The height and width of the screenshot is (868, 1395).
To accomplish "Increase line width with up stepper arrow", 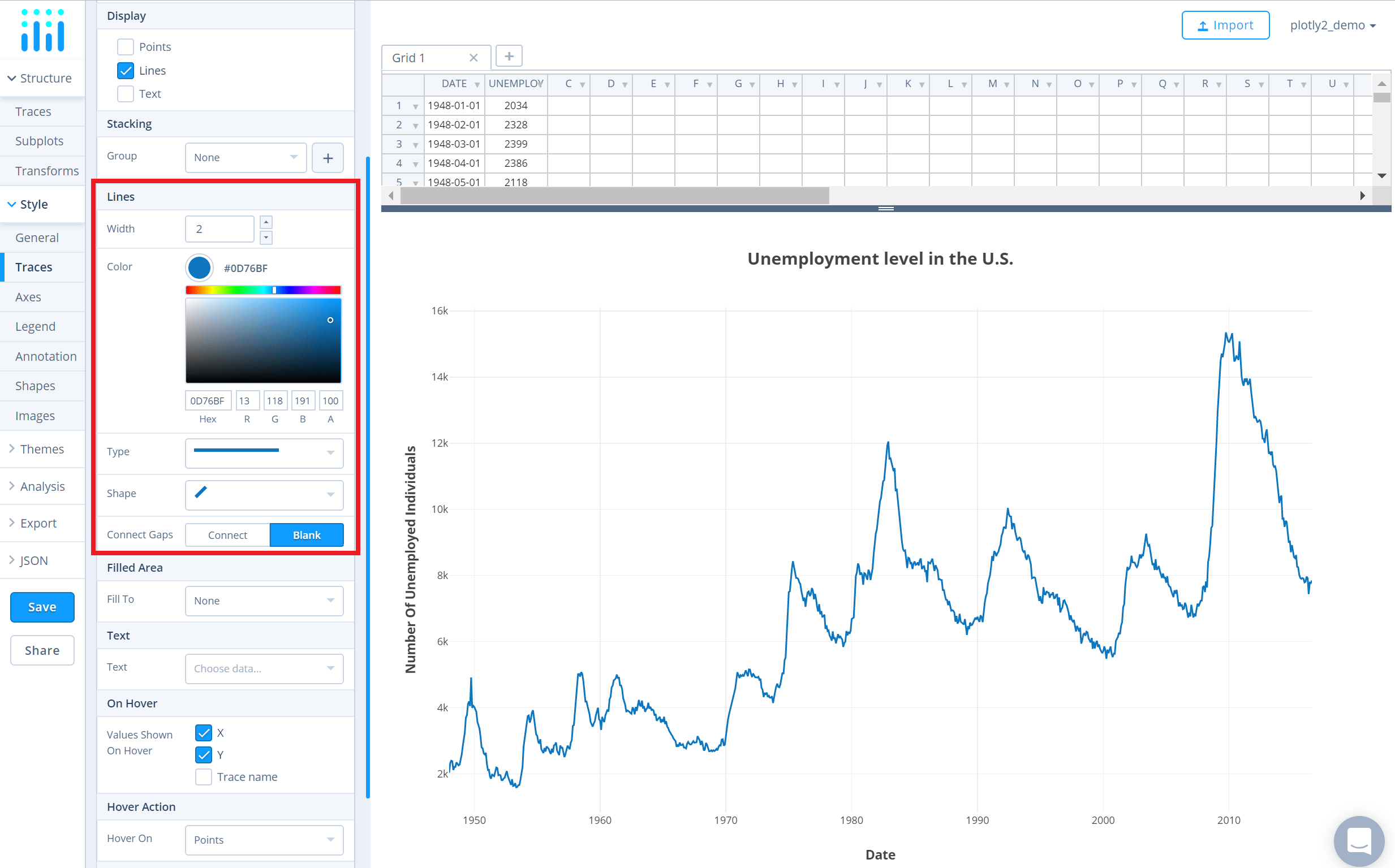I will click(266, 222).
